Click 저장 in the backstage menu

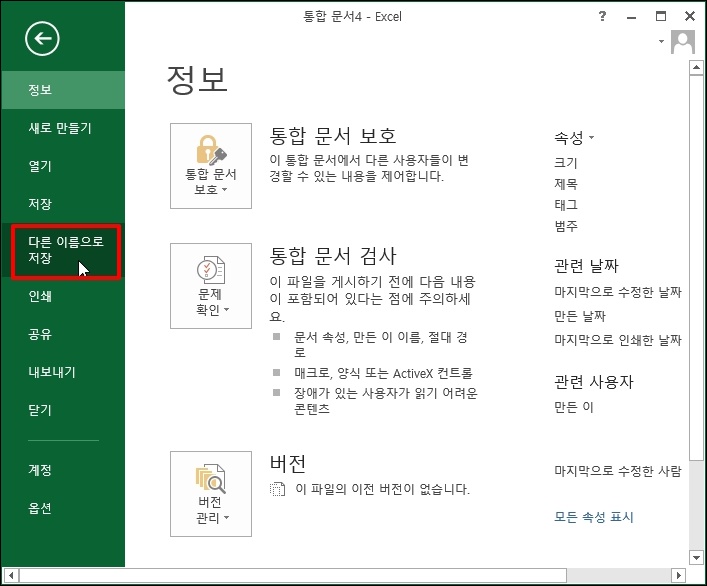click(63, 204)
